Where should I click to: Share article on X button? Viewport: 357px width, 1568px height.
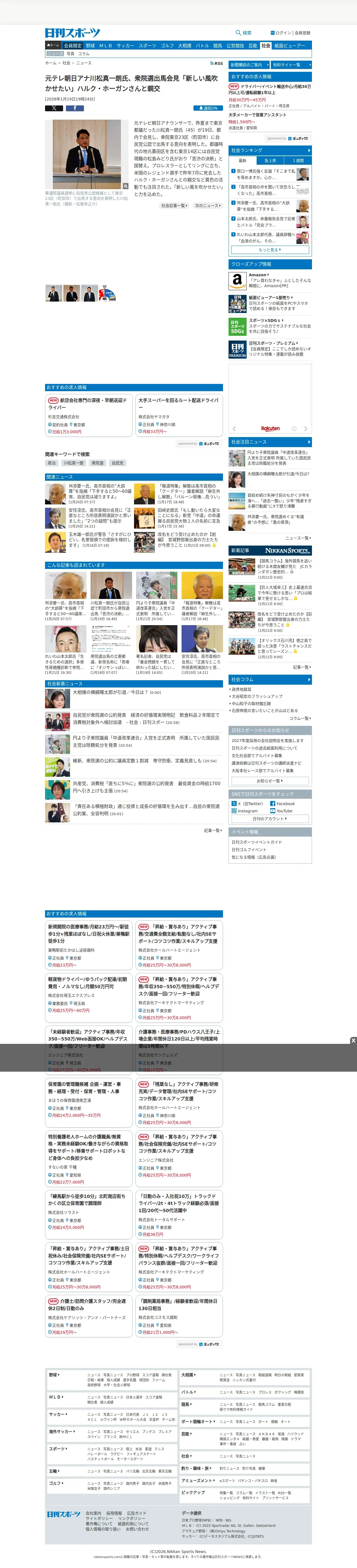[54, 108]
